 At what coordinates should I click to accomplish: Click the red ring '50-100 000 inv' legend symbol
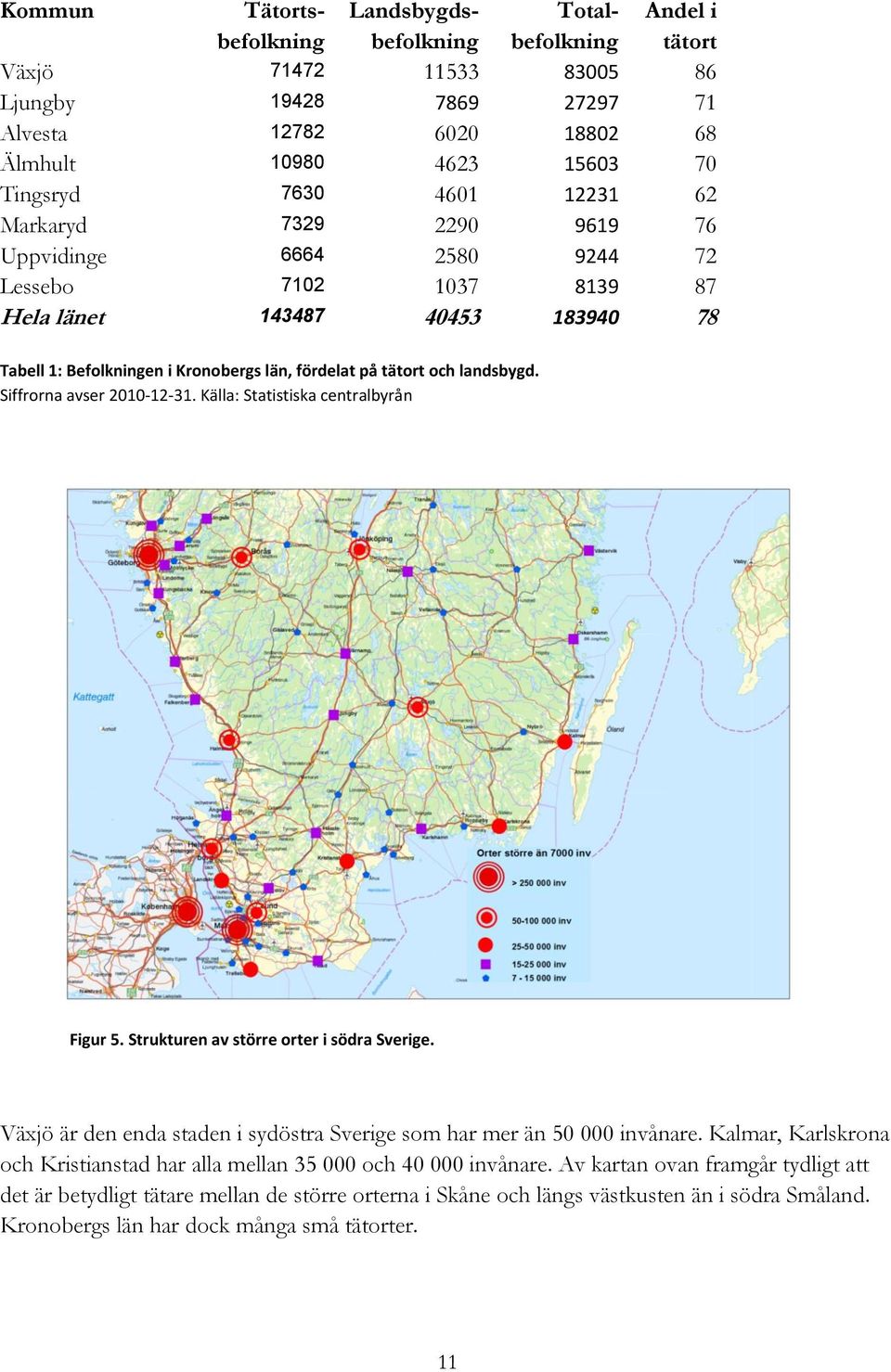tap(486, 917)
